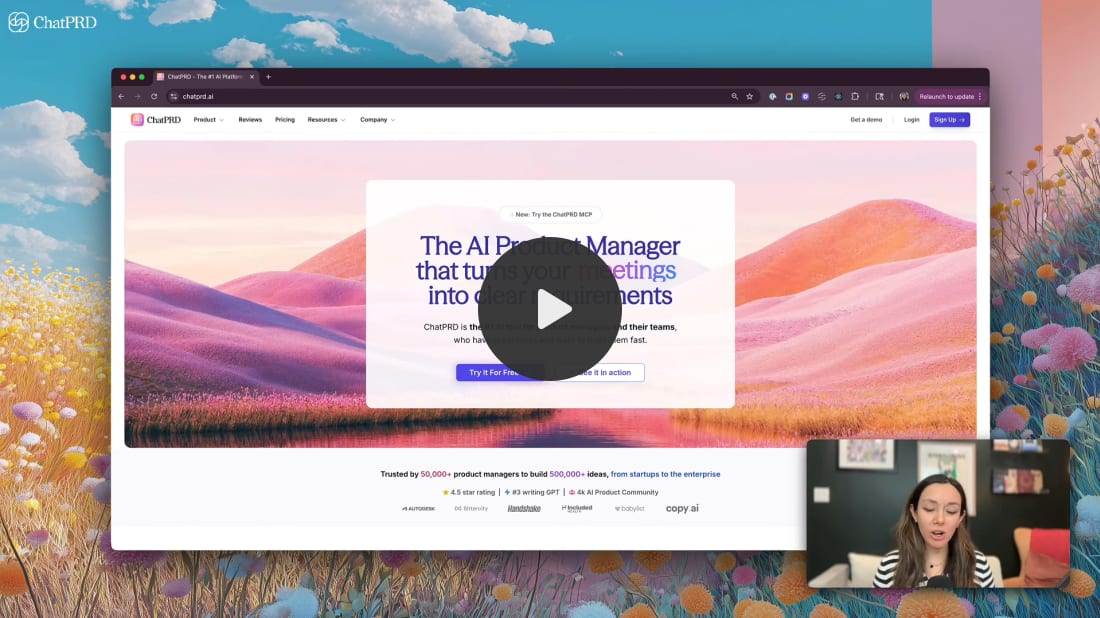Bookmark this page with the star icon
This screenshot has width=1100, height=618.
coord(749,96)
